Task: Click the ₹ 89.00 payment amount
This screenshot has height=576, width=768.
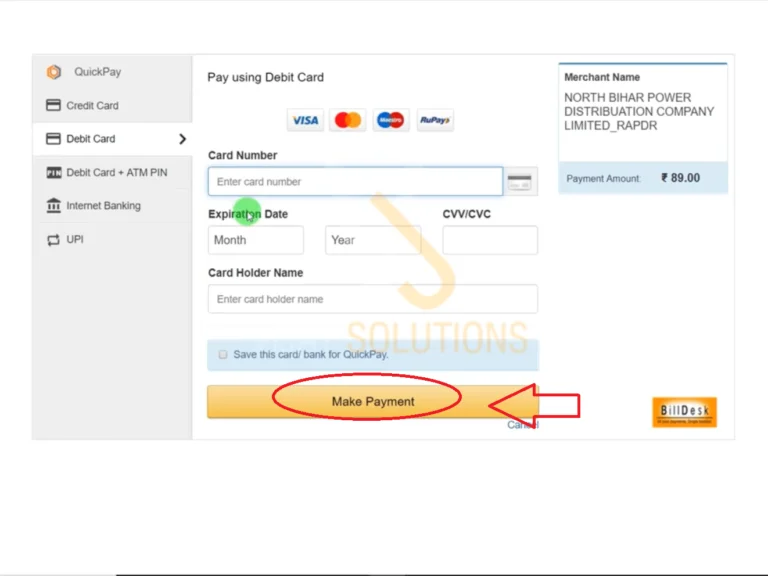Action: coord(680,178)
